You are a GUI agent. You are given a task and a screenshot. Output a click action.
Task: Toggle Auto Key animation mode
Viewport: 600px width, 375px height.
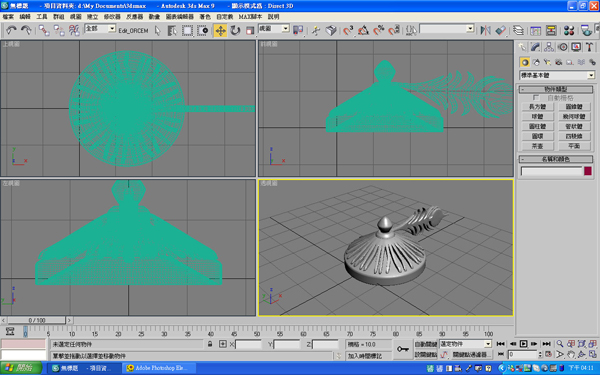click(x=426, y=344)
